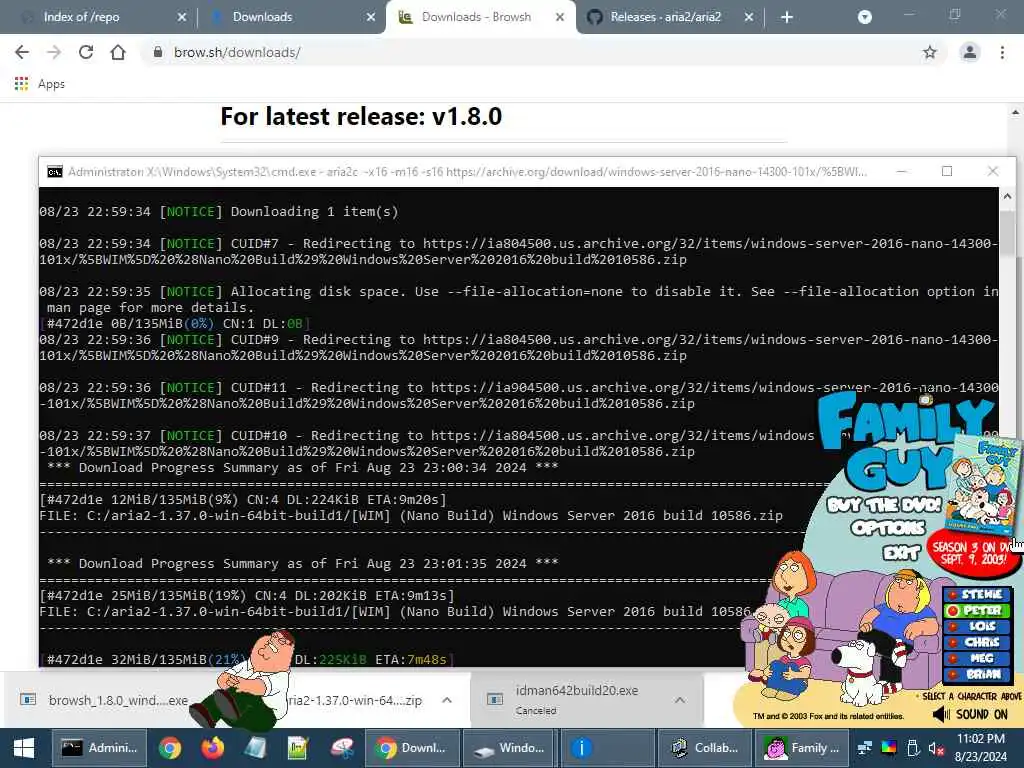Open safely remove hardware tray icon
The height and width of the screenshot is (768, 1024).
click(x=914, y=748)
